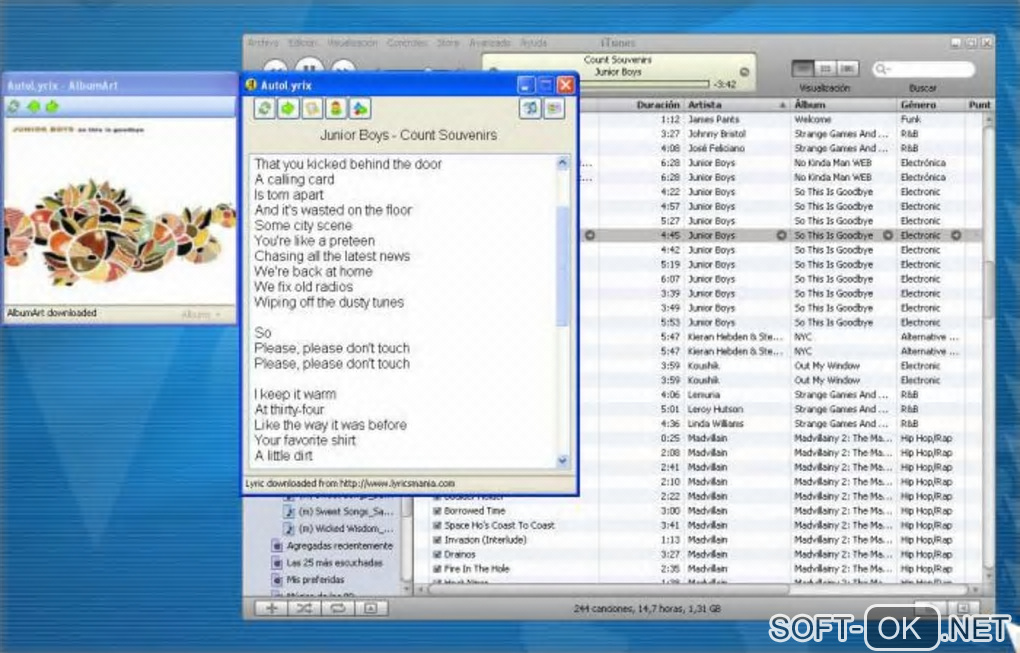Click the yellow note edit icon in AutoLyrix

tap(312, 109)
